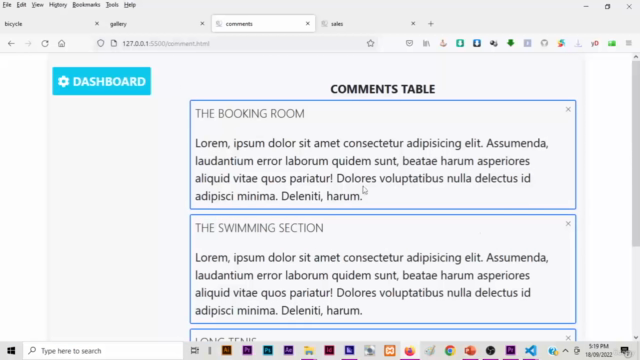Open PowerPoint from the taskbar
640x360 pixels.
point(470,350)
